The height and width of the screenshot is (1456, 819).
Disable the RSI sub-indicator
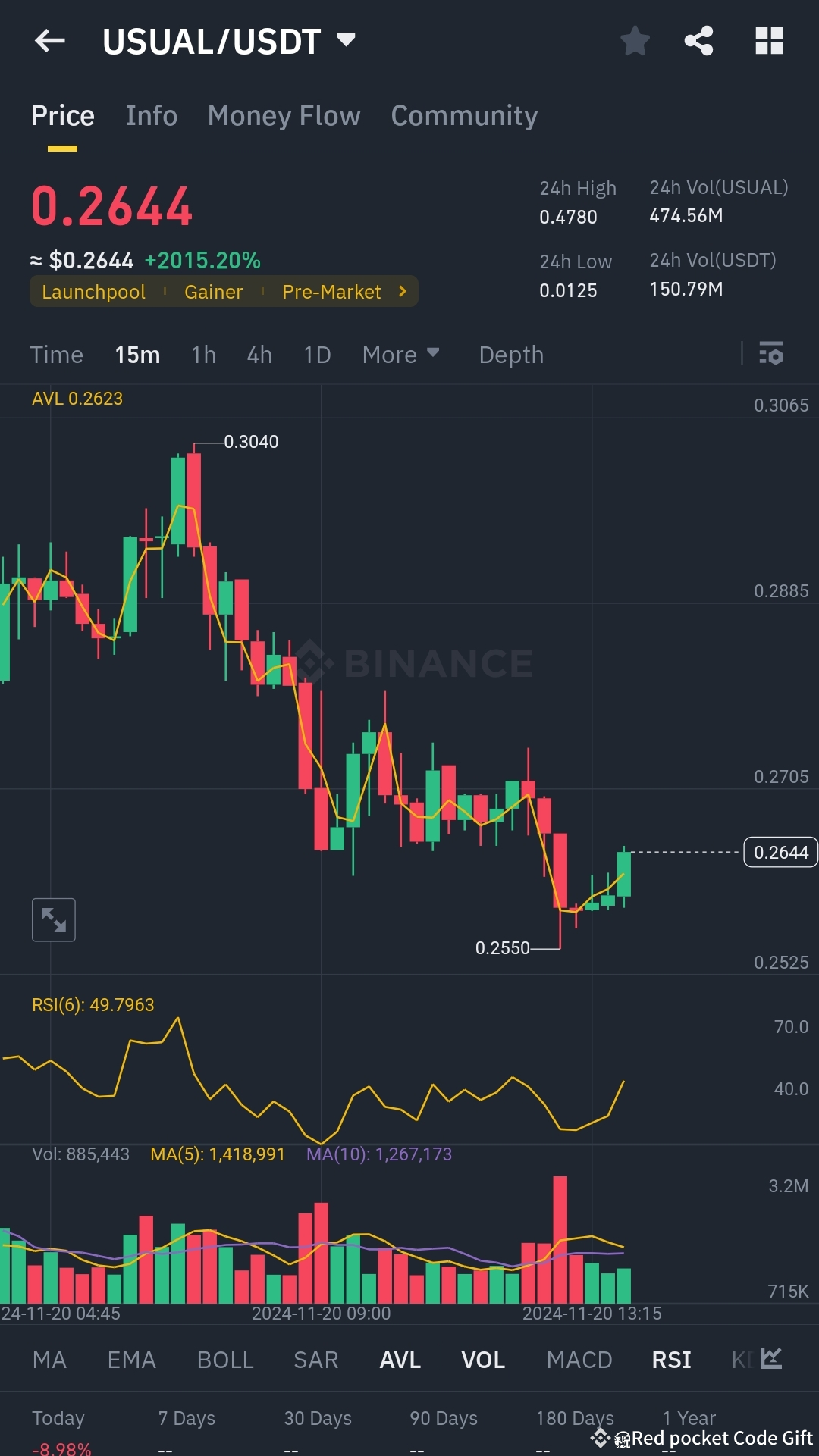[x=671, y=1360]
